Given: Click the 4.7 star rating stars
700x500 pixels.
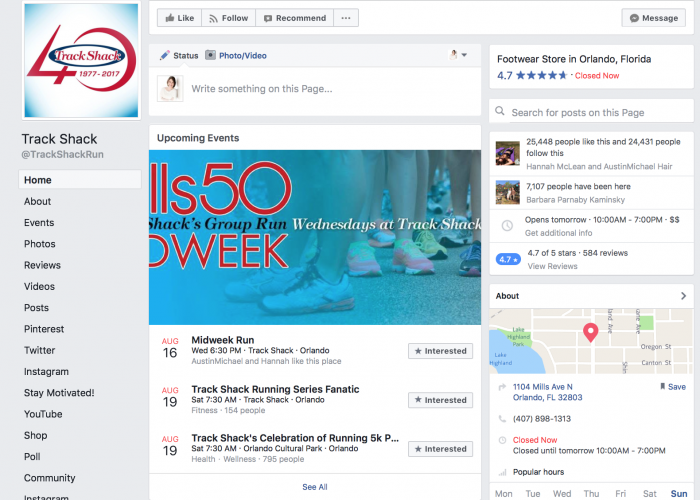Looking at the screenshot, I should point(541,75).
